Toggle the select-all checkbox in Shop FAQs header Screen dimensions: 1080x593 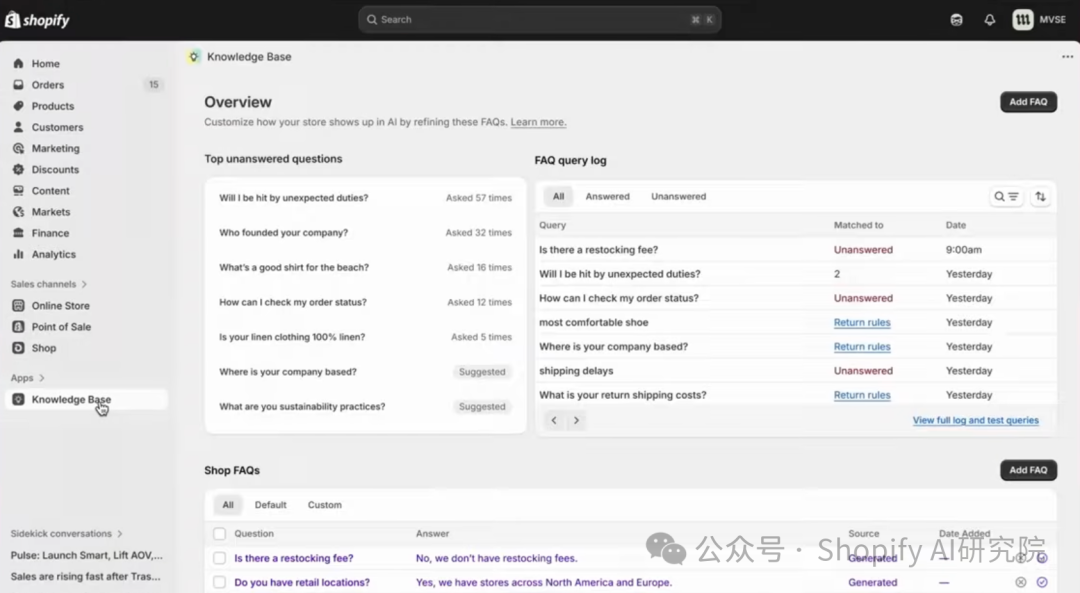click(219, 534)
